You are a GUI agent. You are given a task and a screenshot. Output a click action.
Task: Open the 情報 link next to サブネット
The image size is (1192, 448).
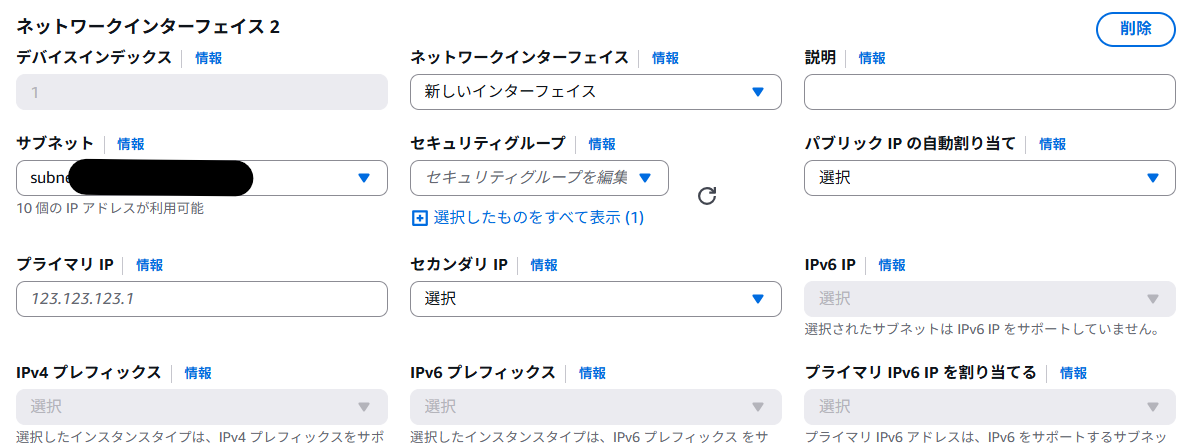[131, 144]
